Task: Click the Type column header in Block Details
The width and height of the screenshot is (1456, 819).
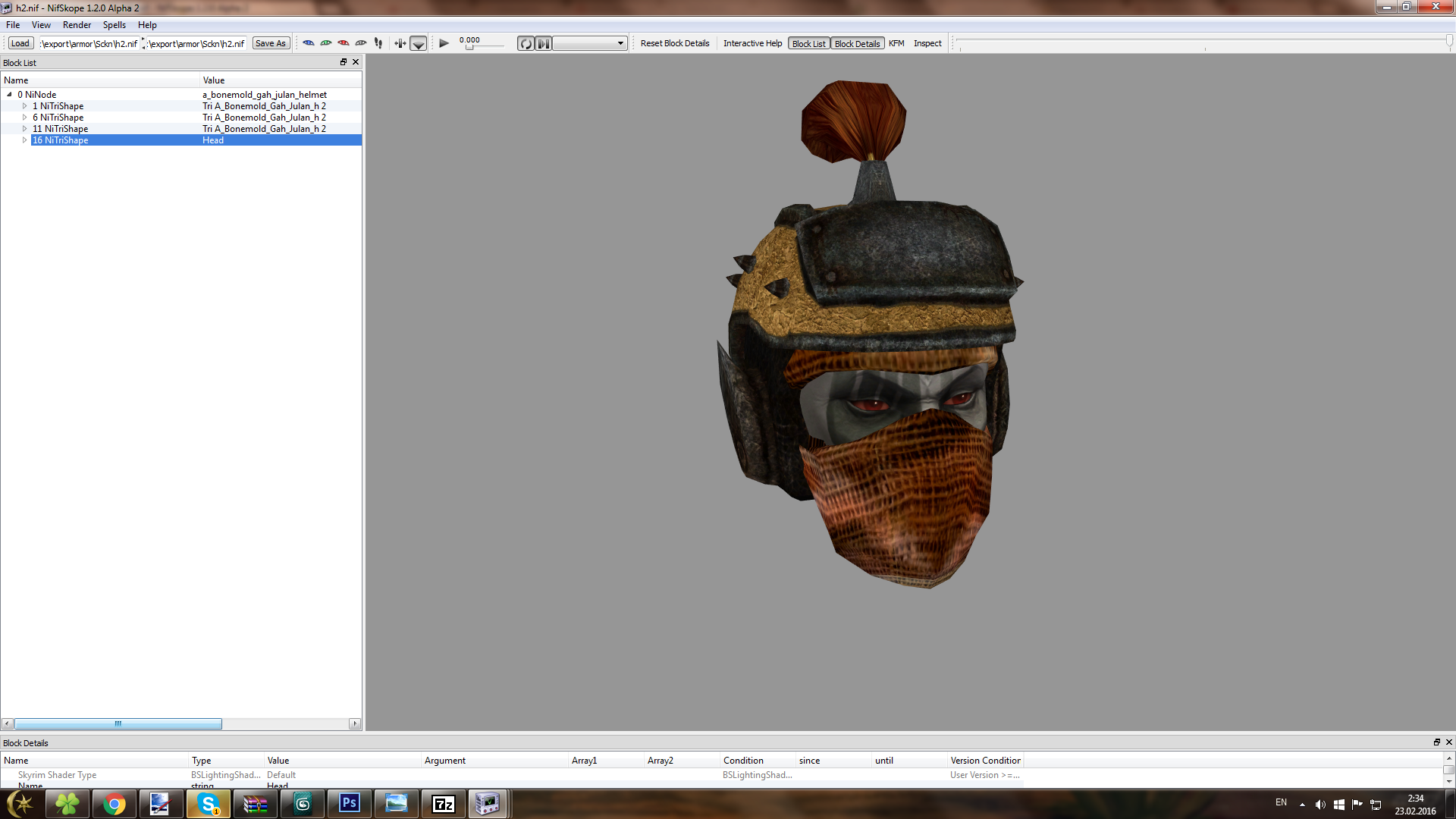Action: tap(226, 761)
